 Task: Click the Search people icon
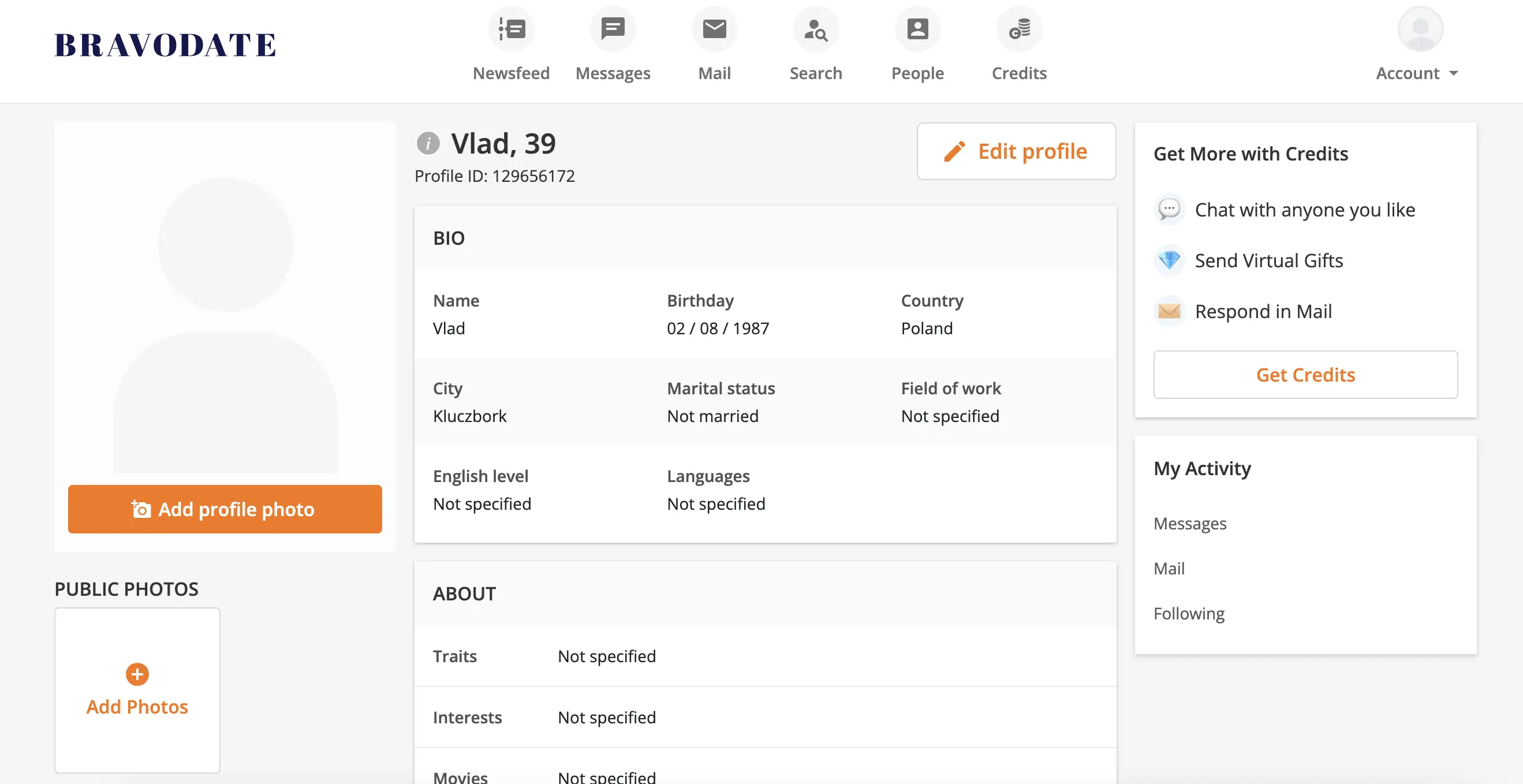(x=816, y=29)
